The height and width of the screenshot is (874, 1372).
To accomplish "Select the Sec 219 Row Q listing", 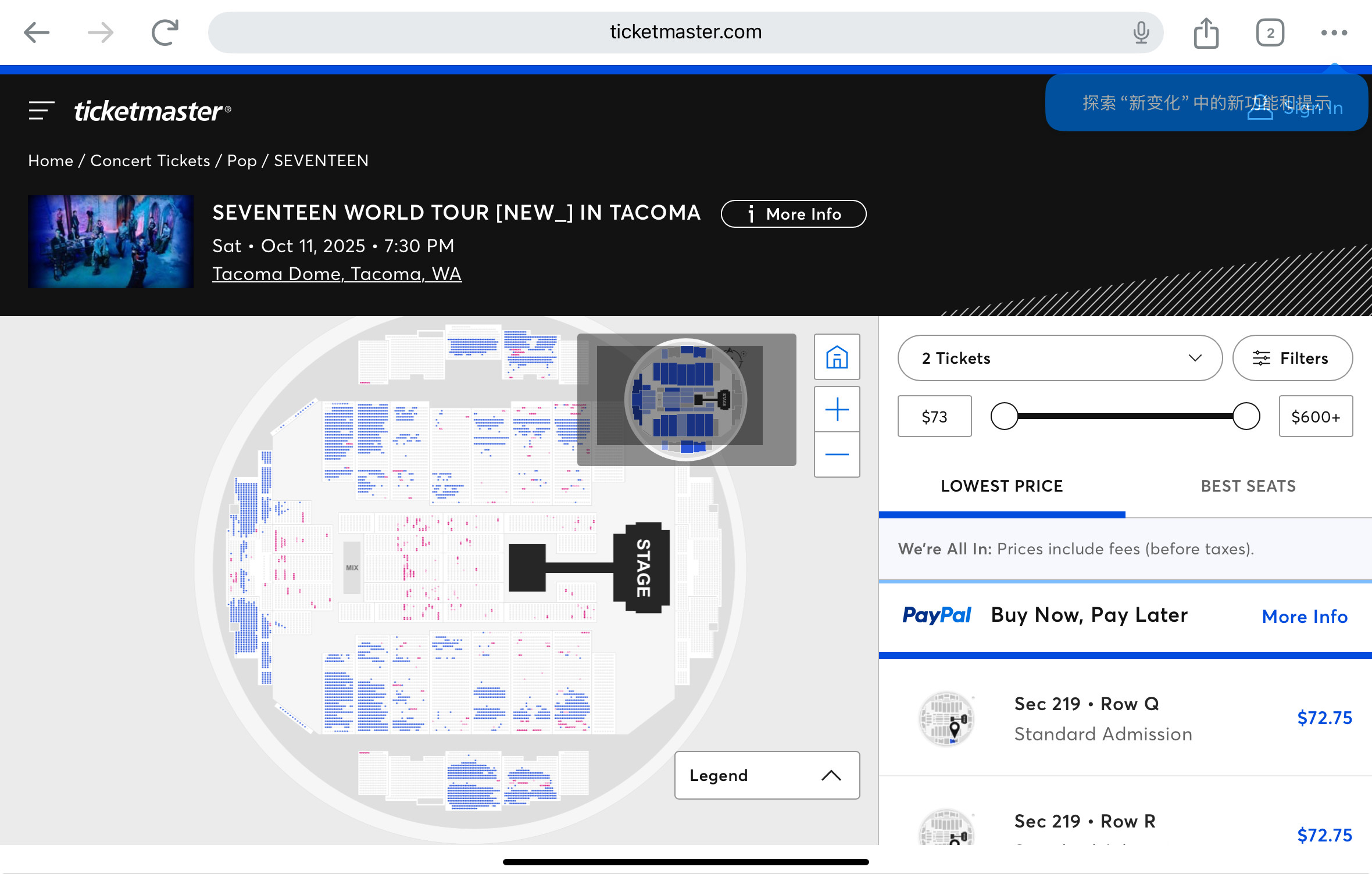I will coord(1126,718).
